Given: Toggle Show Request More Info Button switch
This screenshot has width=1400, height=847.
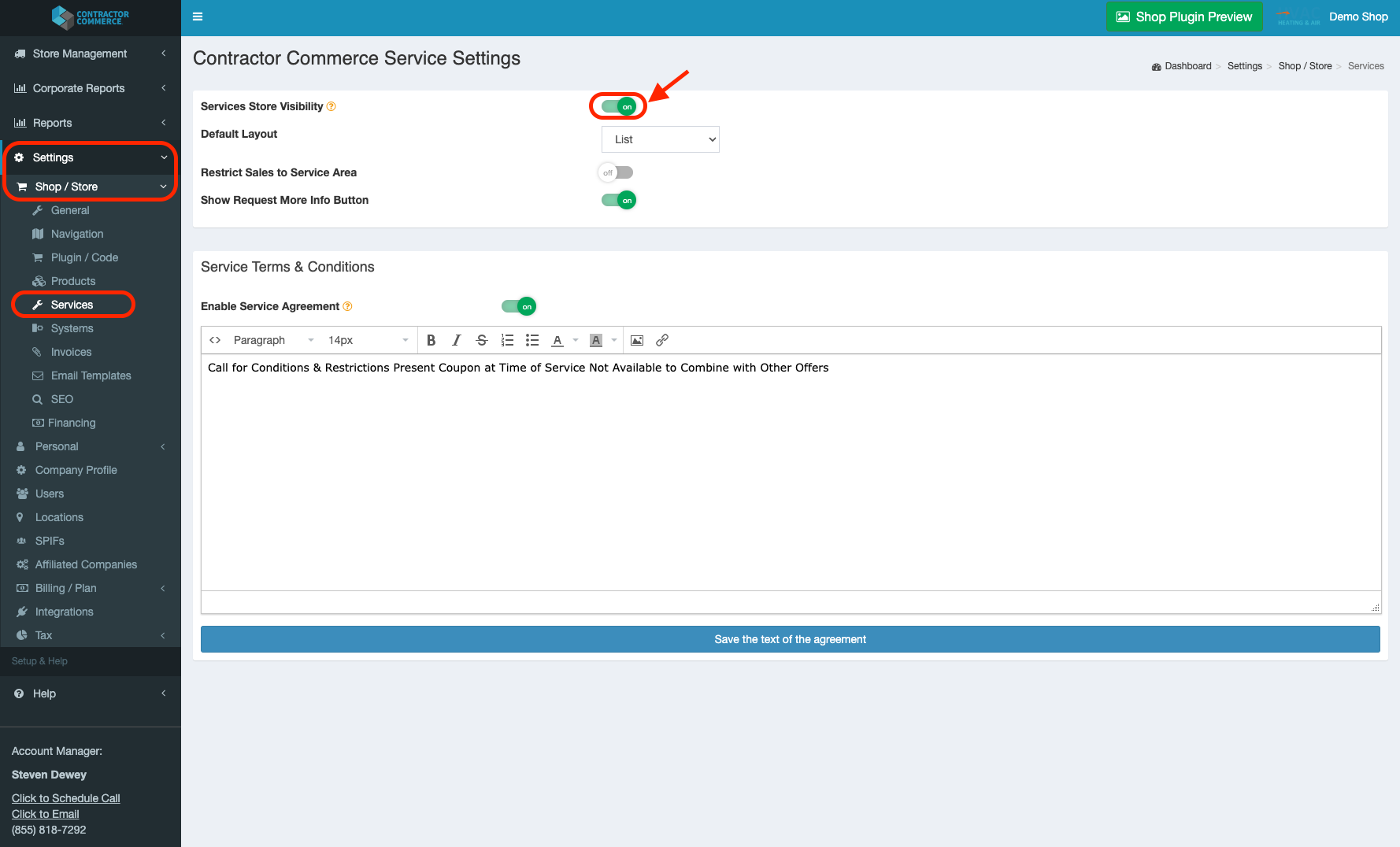Looking at the screenshot, I should point(618,200).
